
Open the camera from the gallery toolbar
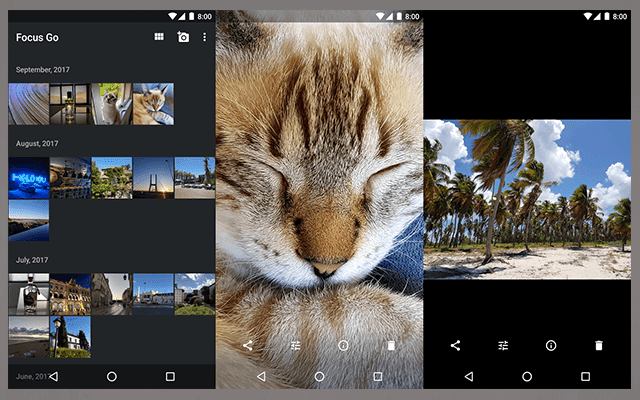(x=183, y=37)
